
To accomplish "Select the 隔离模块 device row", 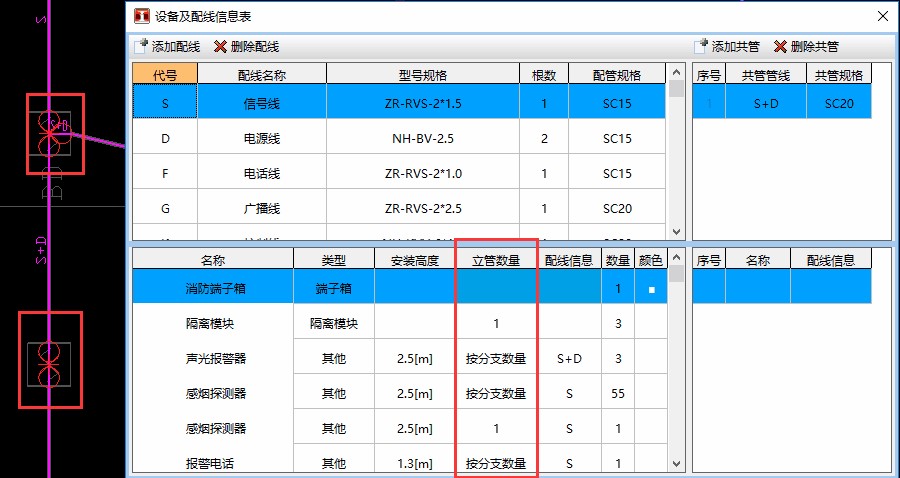I will 212,324.
